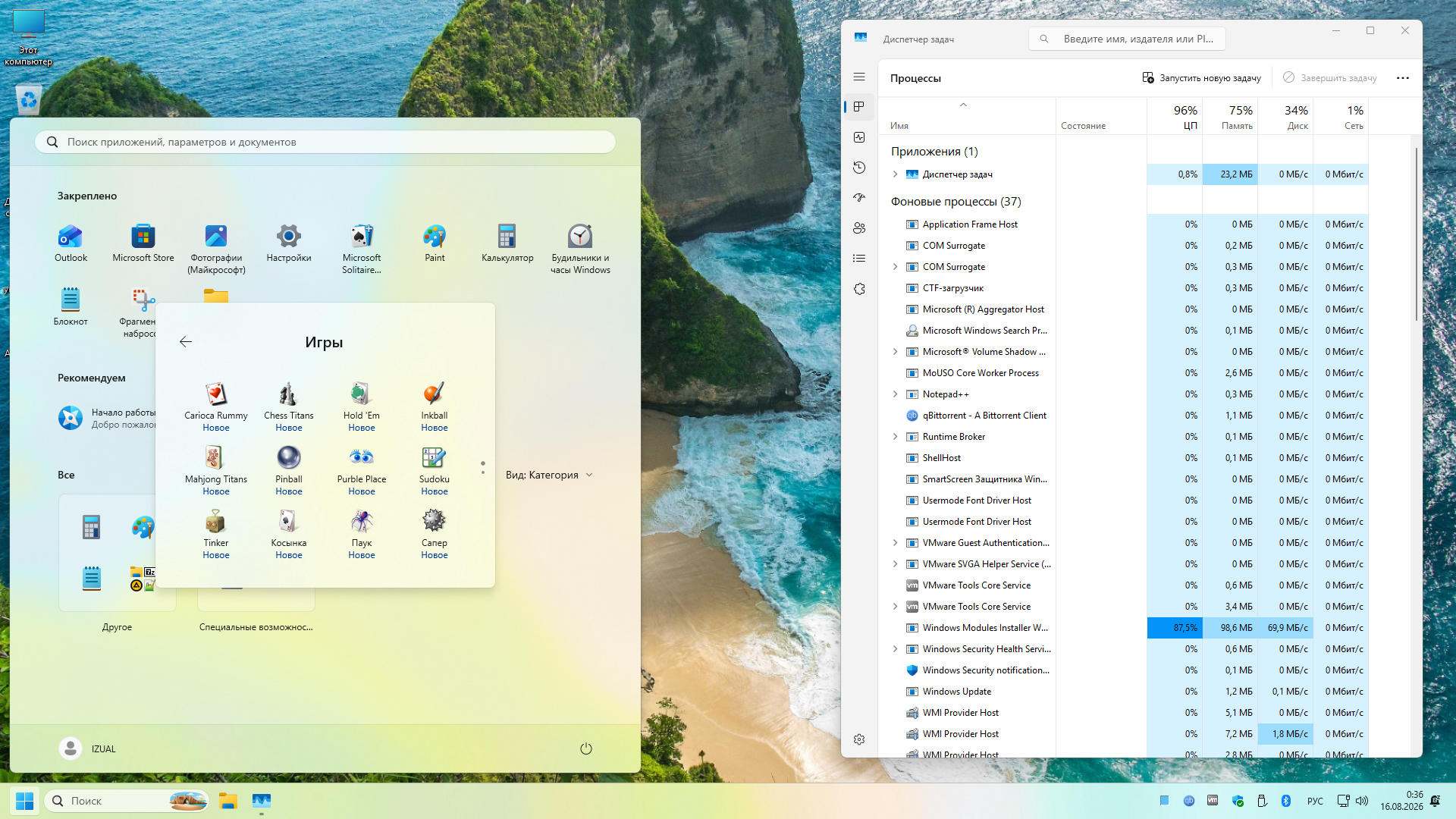Image resolution: width=1456 pixels, height=819 pixels.
Task: Open Purble Place game
Action: tap(362, 470)
